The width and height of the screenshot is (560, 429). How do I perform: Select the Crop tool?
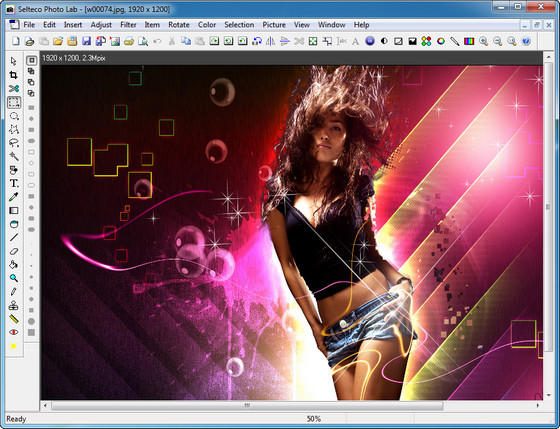14,75
